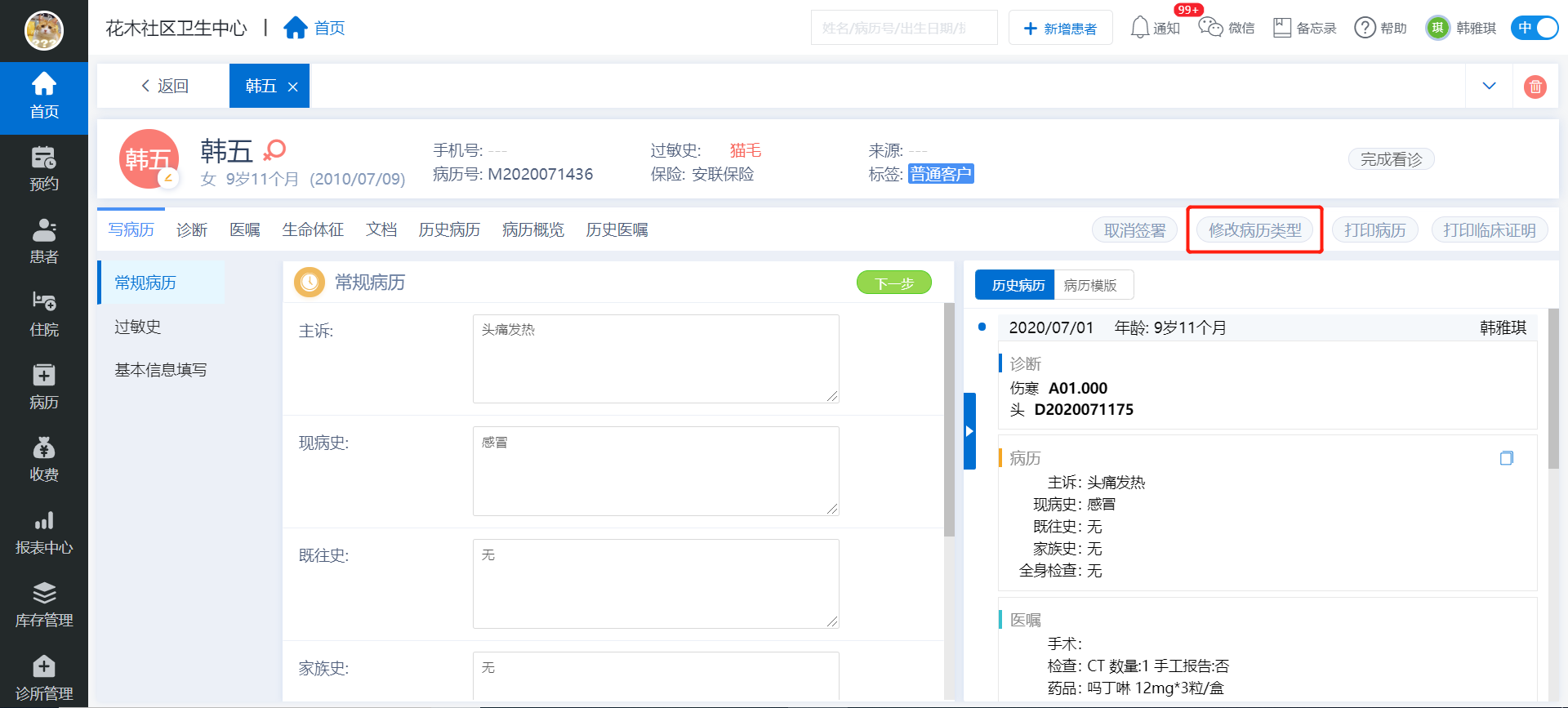Click the 普通客户 tag
1568x708 pixels.
(941, 174)
